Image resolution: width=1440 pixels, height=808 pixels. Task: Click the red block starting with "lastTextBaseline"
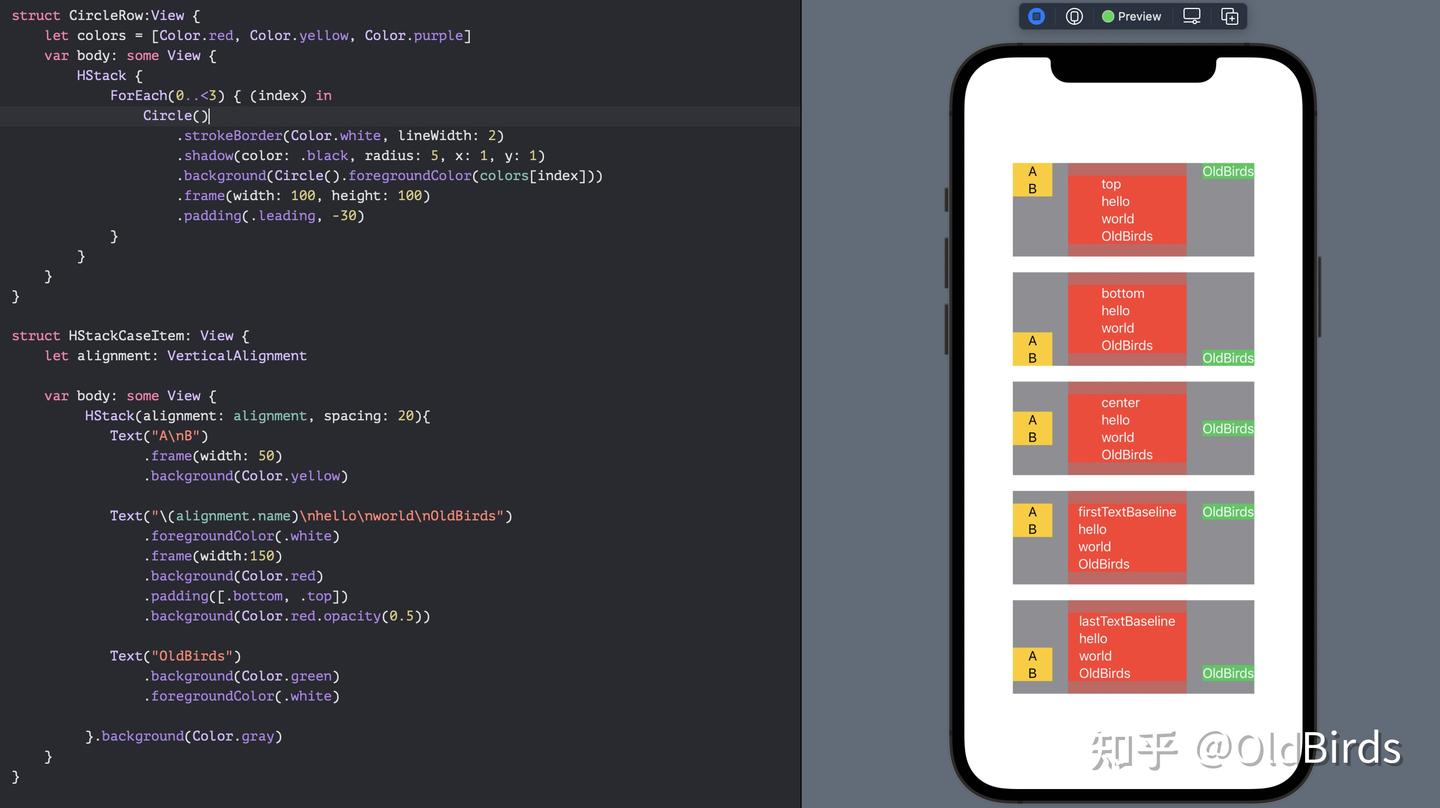[x=1127, y=647]
